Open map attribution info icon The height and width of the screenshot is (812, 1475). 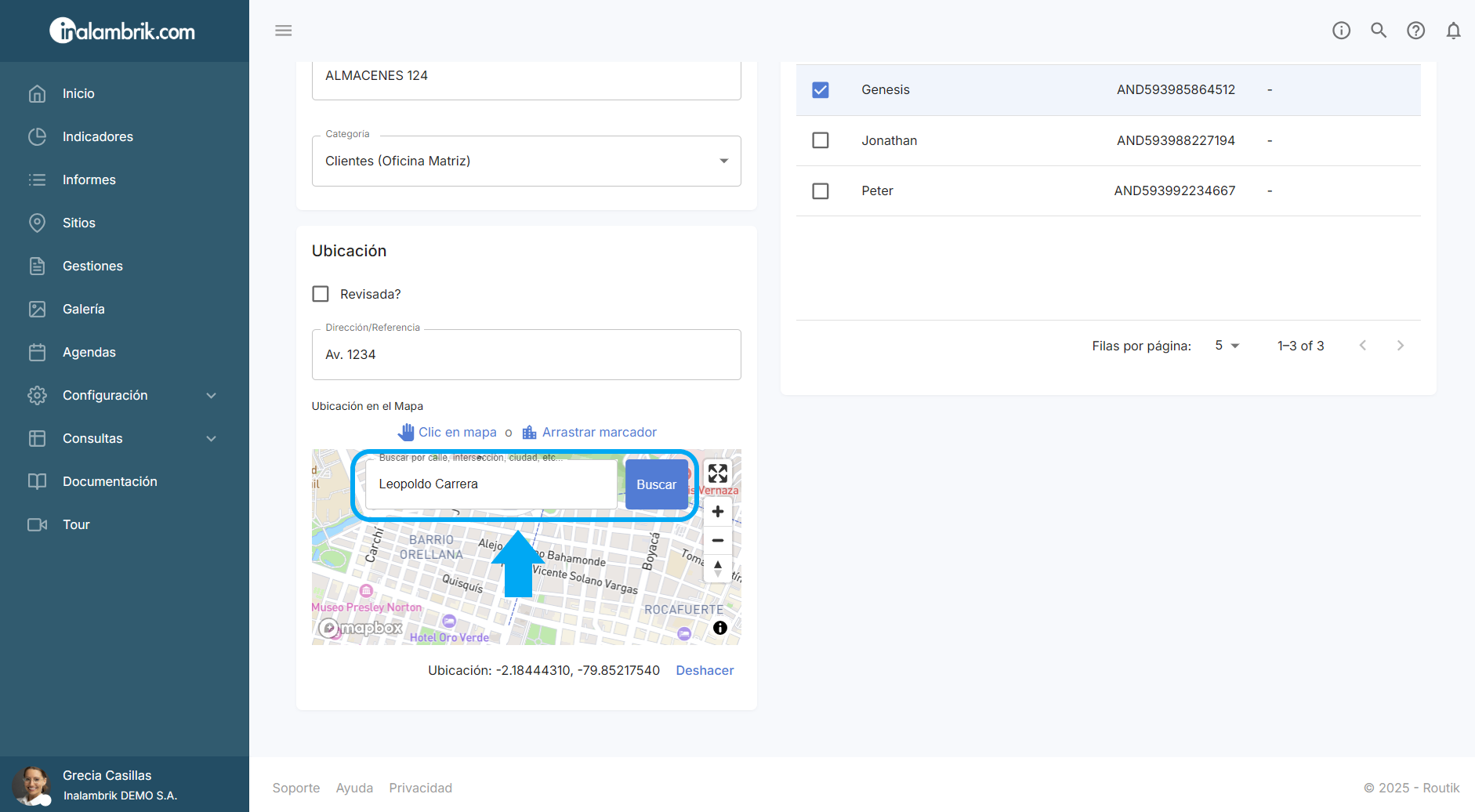pos(720,628)
